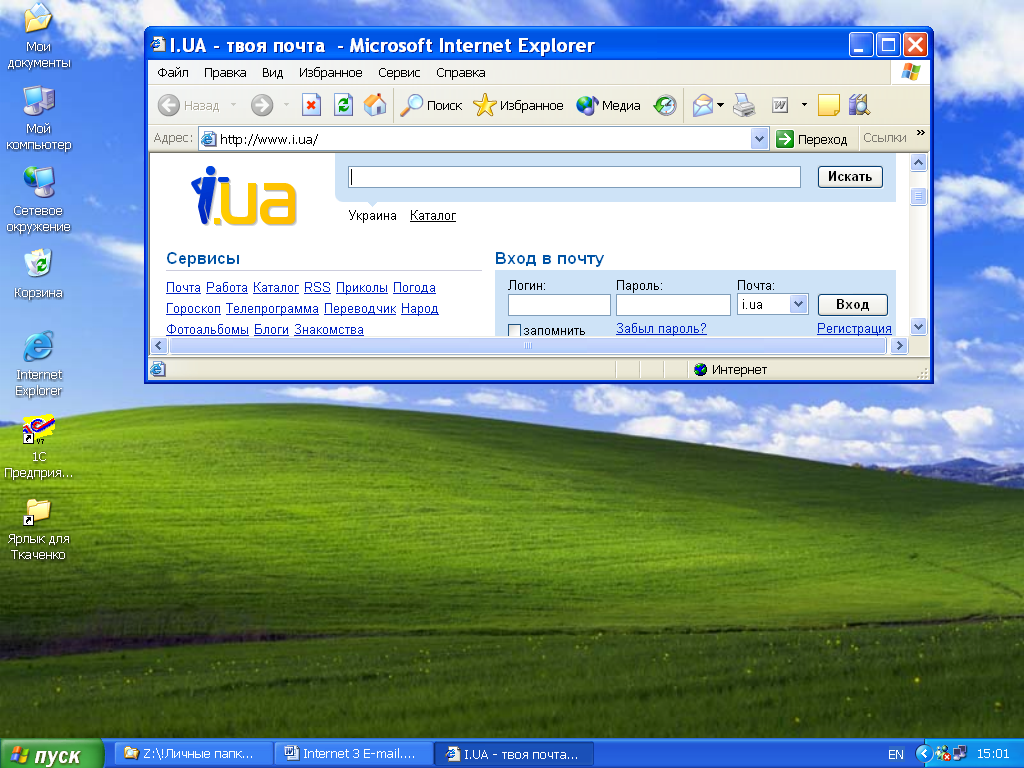Open the Гороскоп services link
1024x768 pixels.
coord(193,308)
